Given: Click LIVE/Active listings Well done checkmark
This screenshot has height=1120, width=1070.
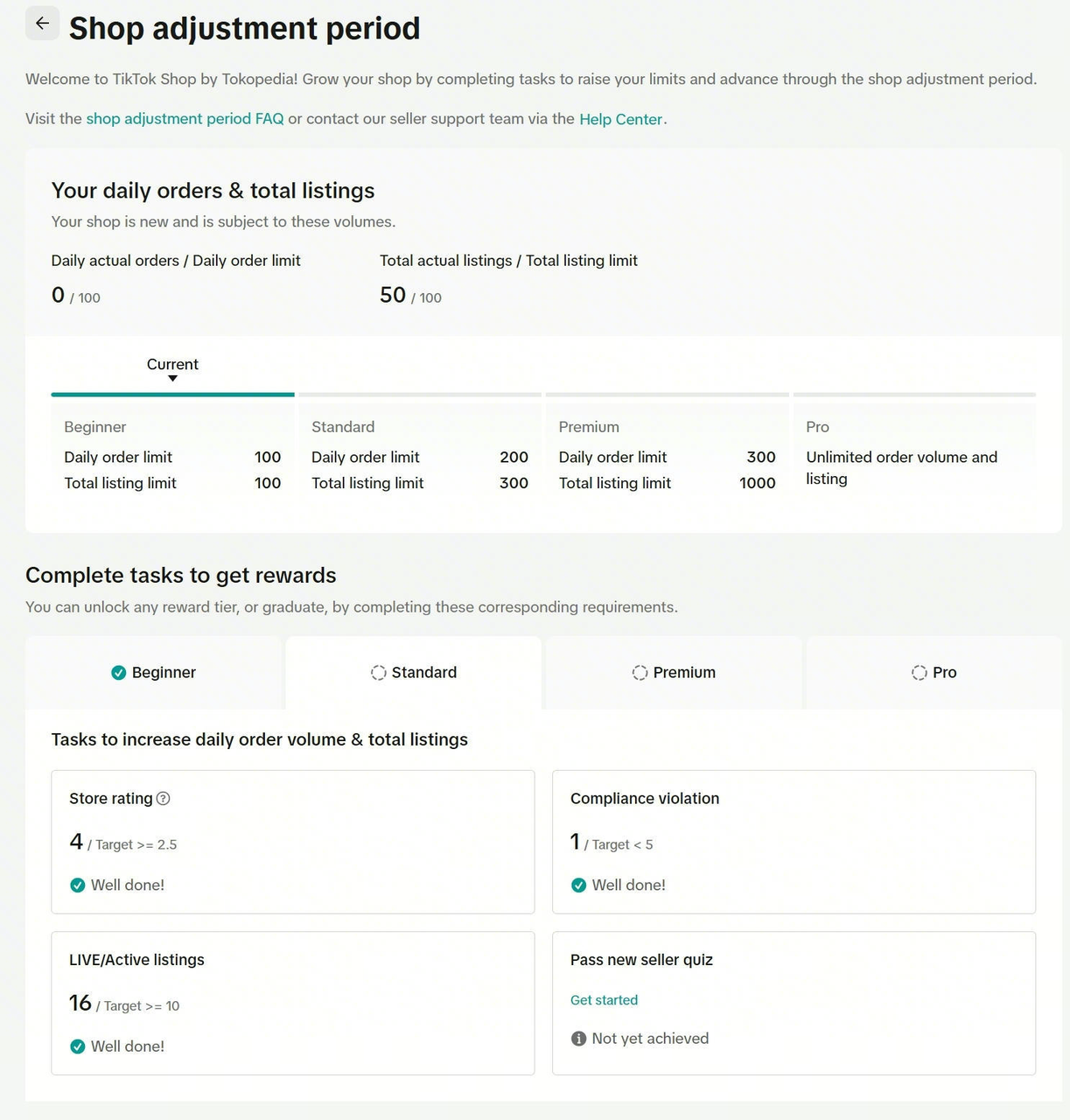Looking at the screenshot, I should (x=78, y=1046).
